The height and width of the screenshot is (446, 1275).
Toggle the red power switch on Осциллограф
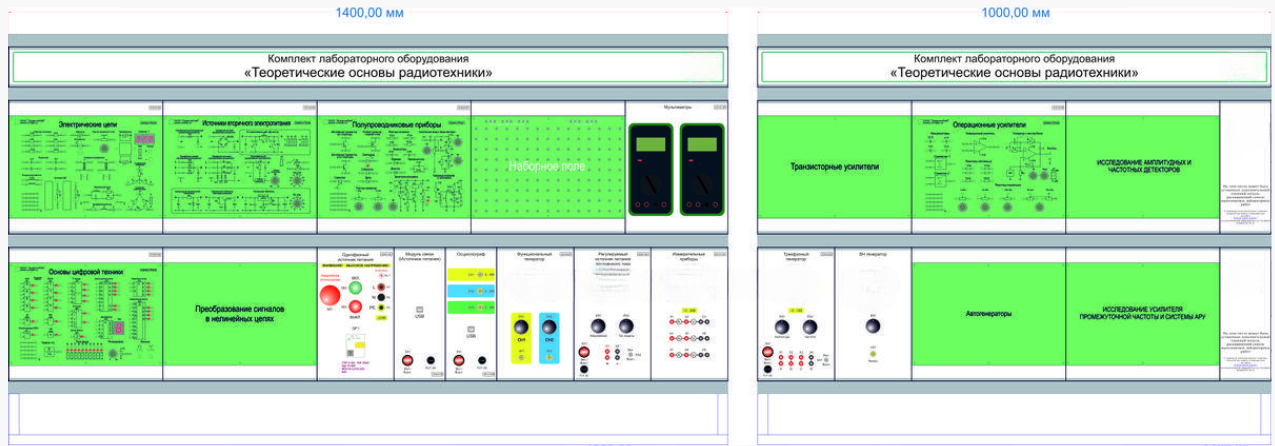point(458,360)
